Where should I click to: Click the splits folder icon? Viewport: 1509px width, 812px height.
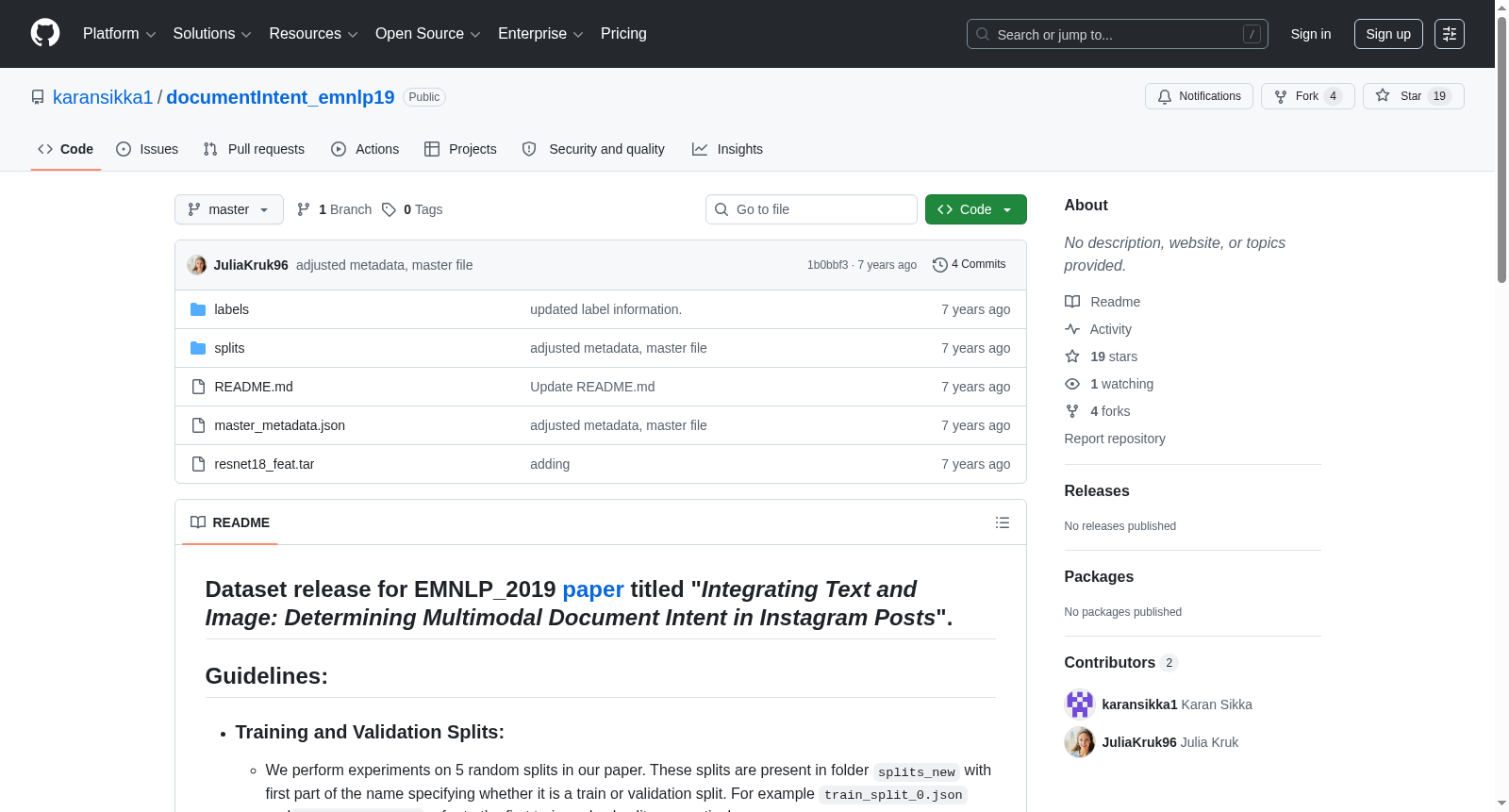click(x=198, y=348)
